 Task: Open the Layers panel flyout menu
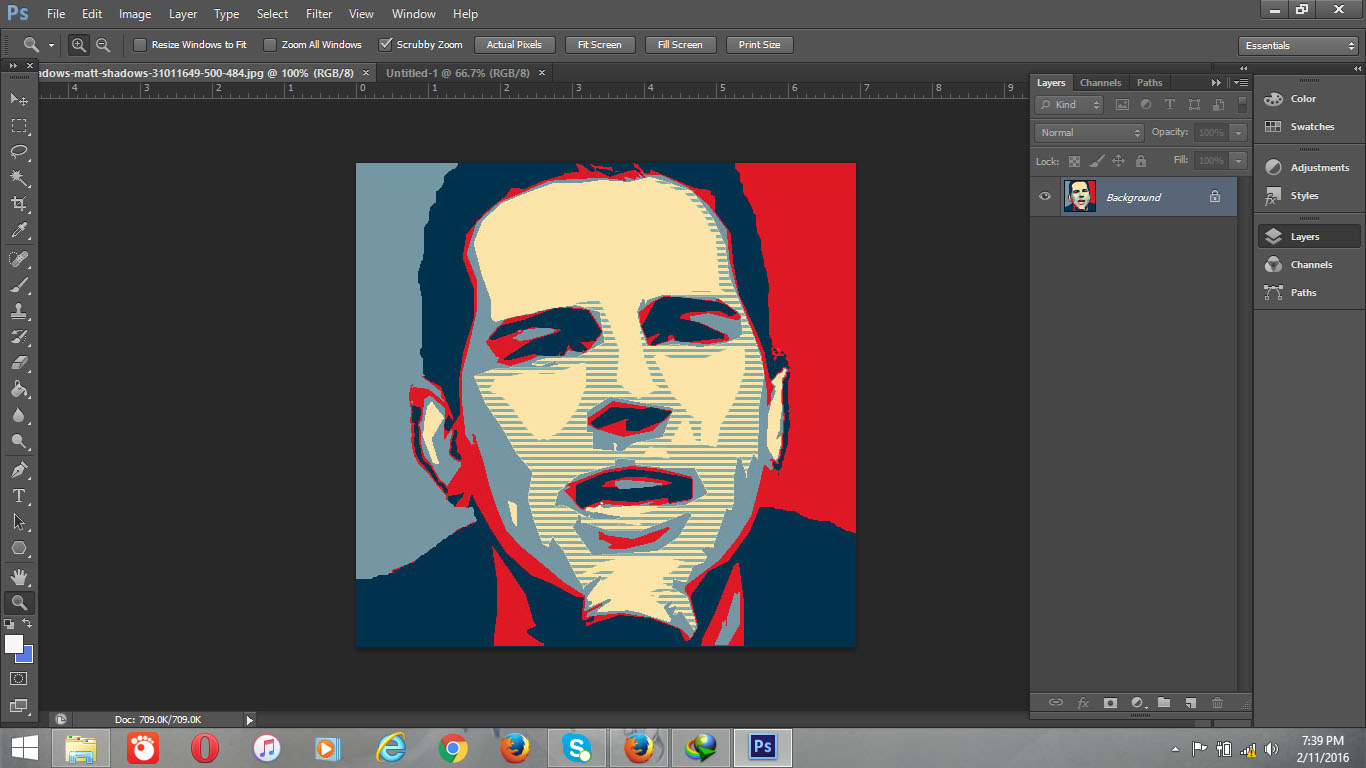click(x=1240, y=82)
